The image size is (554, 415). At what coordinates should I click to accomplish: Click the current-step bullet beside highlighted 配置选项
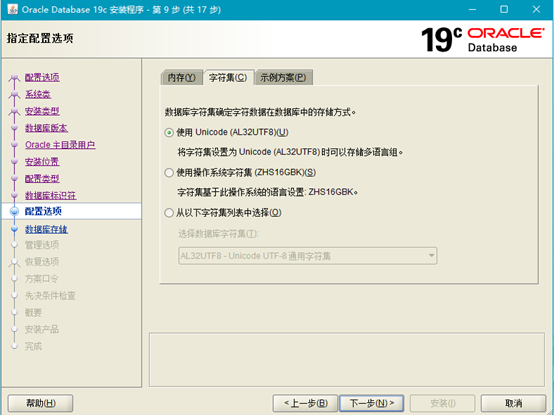pos(14,211)
